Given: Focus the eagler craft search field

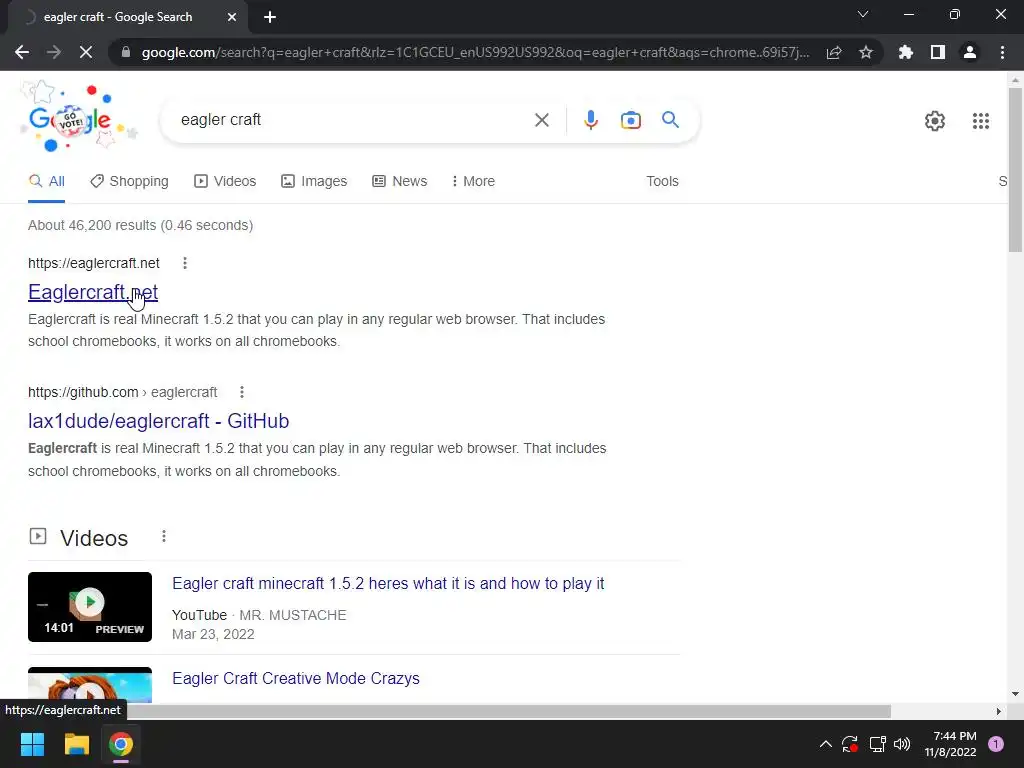Looking at the screenshot, I should pos(353,120).
